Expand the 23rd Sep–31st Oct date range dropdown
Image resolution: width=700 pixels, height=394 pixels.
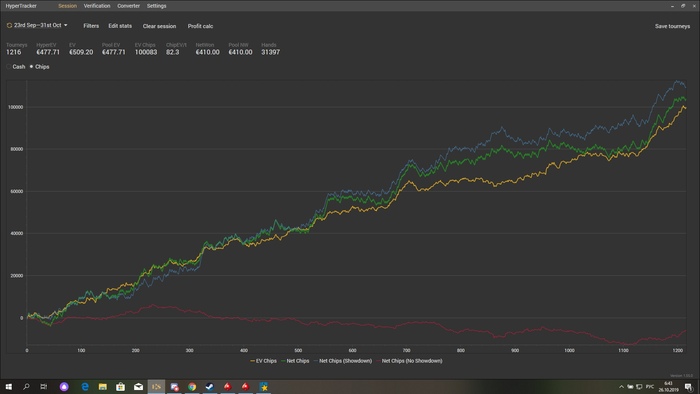tap(41, 25)
